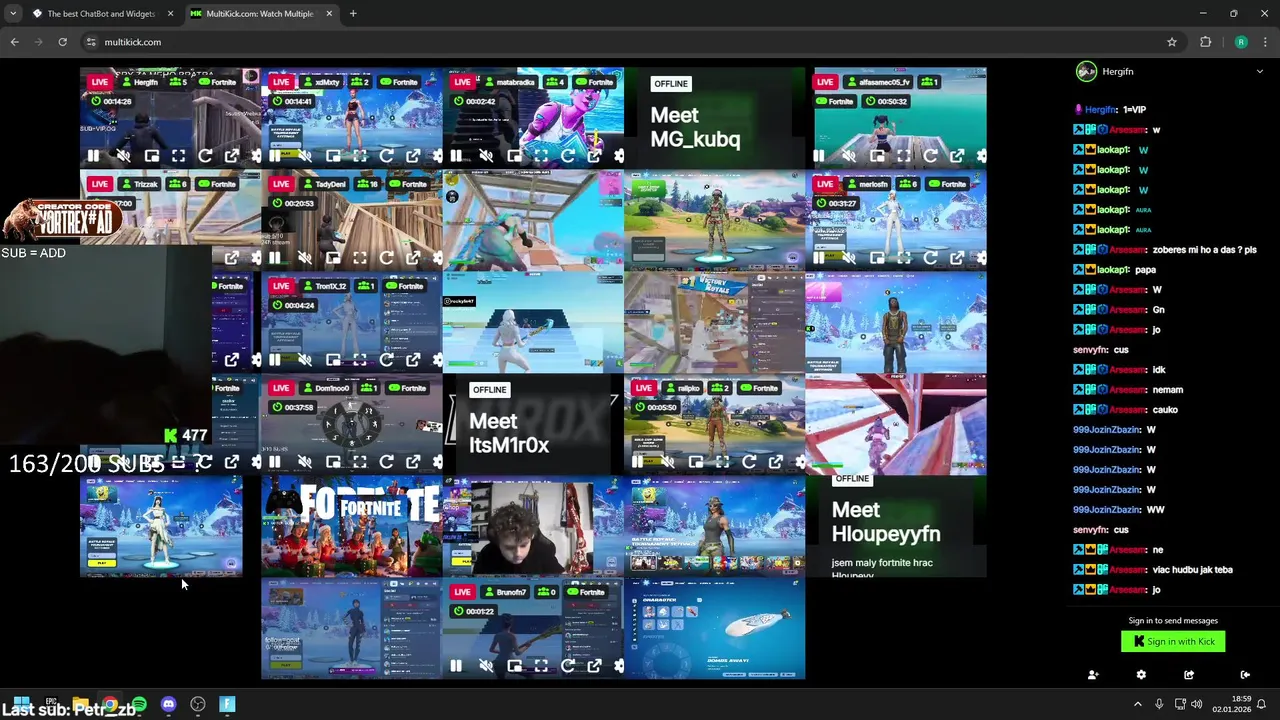Viewport: 1280px width, 720px height.
Task: Unmute the DomInoo0 stream
Action: point(305,462)
